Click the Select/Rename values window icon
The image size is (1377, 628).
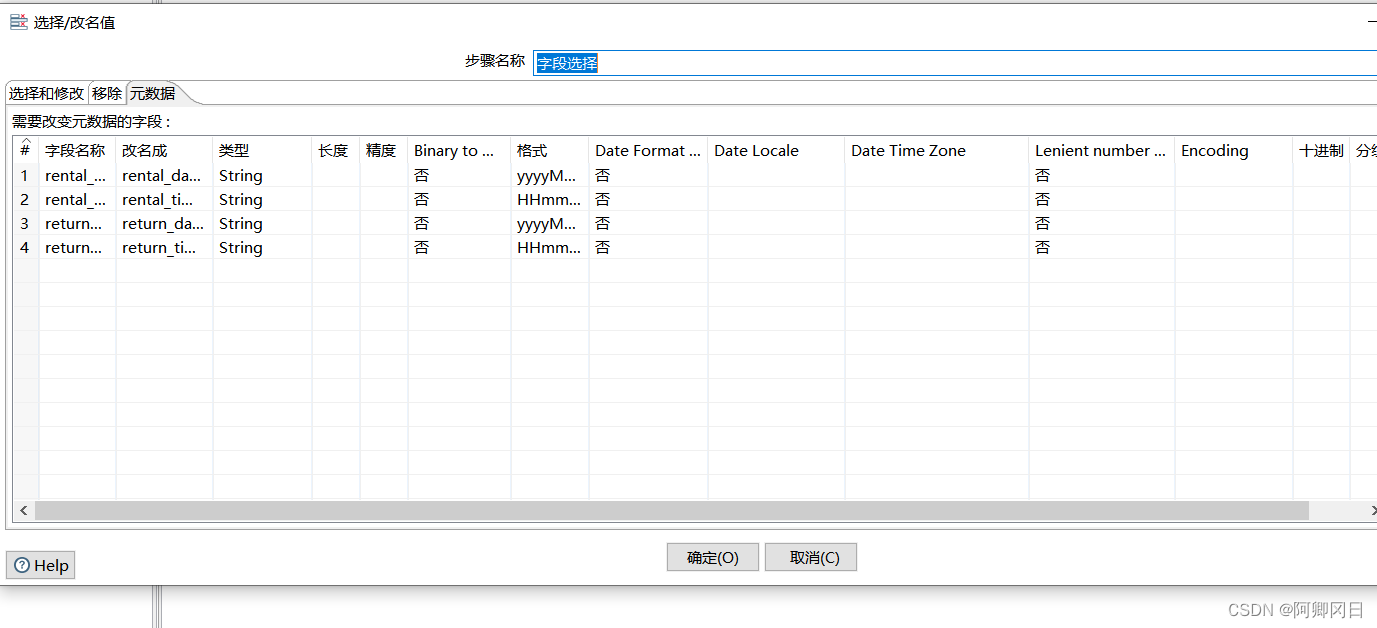coord(19,22)
